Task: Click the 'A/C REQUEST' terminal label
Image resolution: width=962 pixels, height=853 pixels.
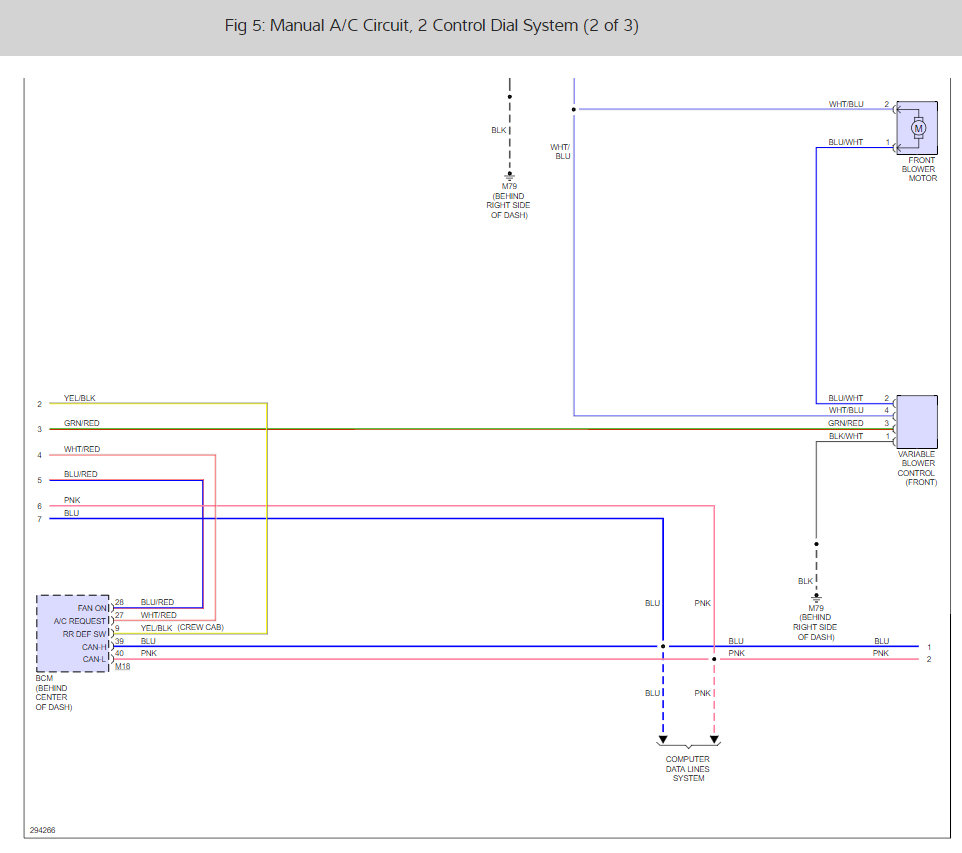Action: click(x=80, y=621)
